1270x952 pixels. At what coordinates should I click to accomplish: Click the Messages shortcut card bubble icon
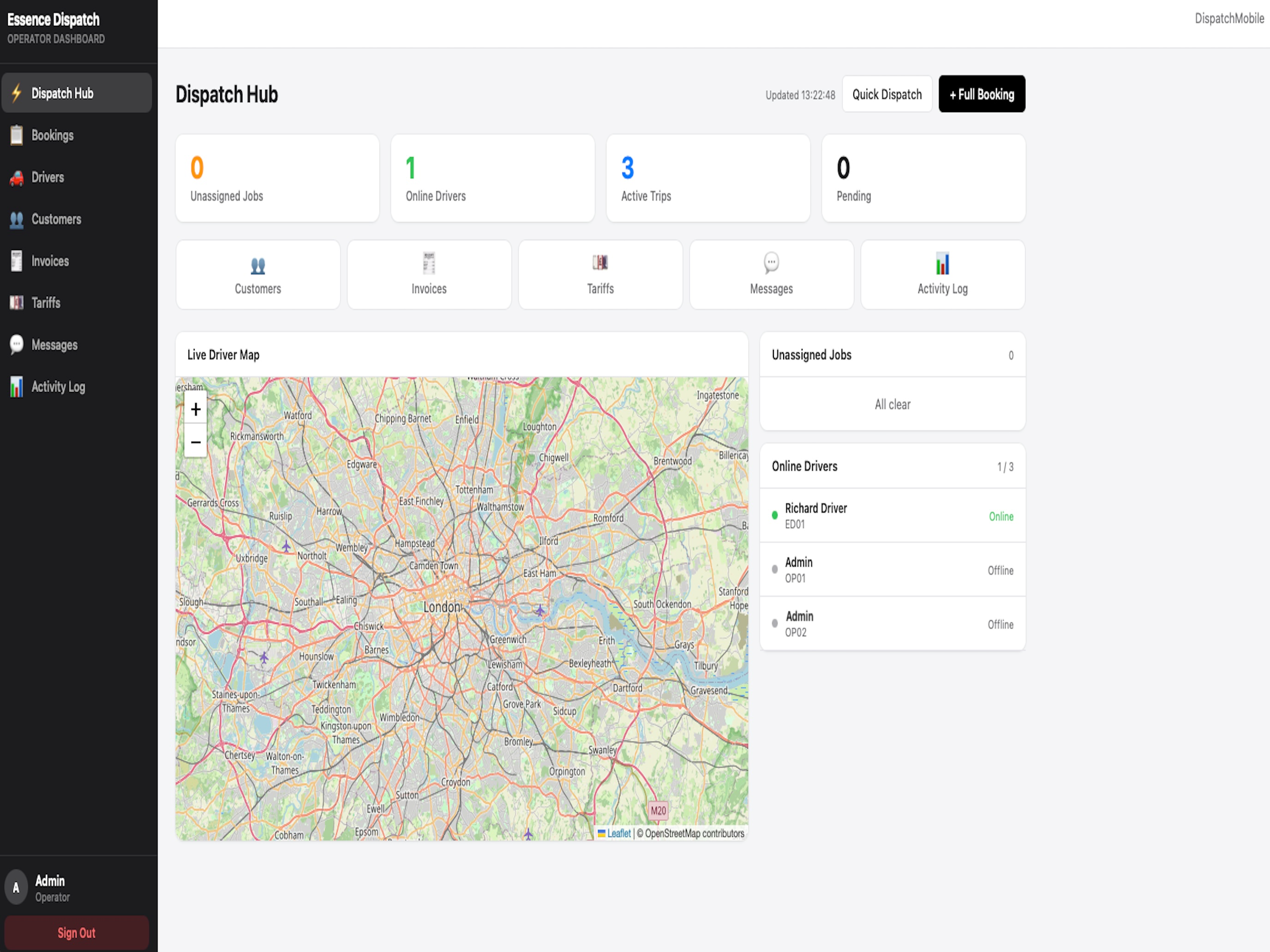(x=771, y=263)
